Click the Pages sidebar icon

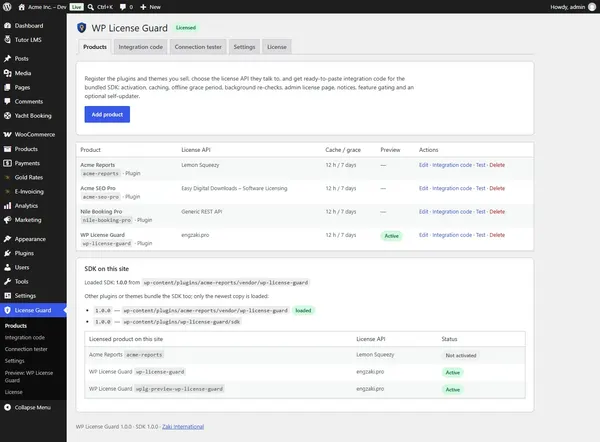pyautogui.click(x=7, y=87)
